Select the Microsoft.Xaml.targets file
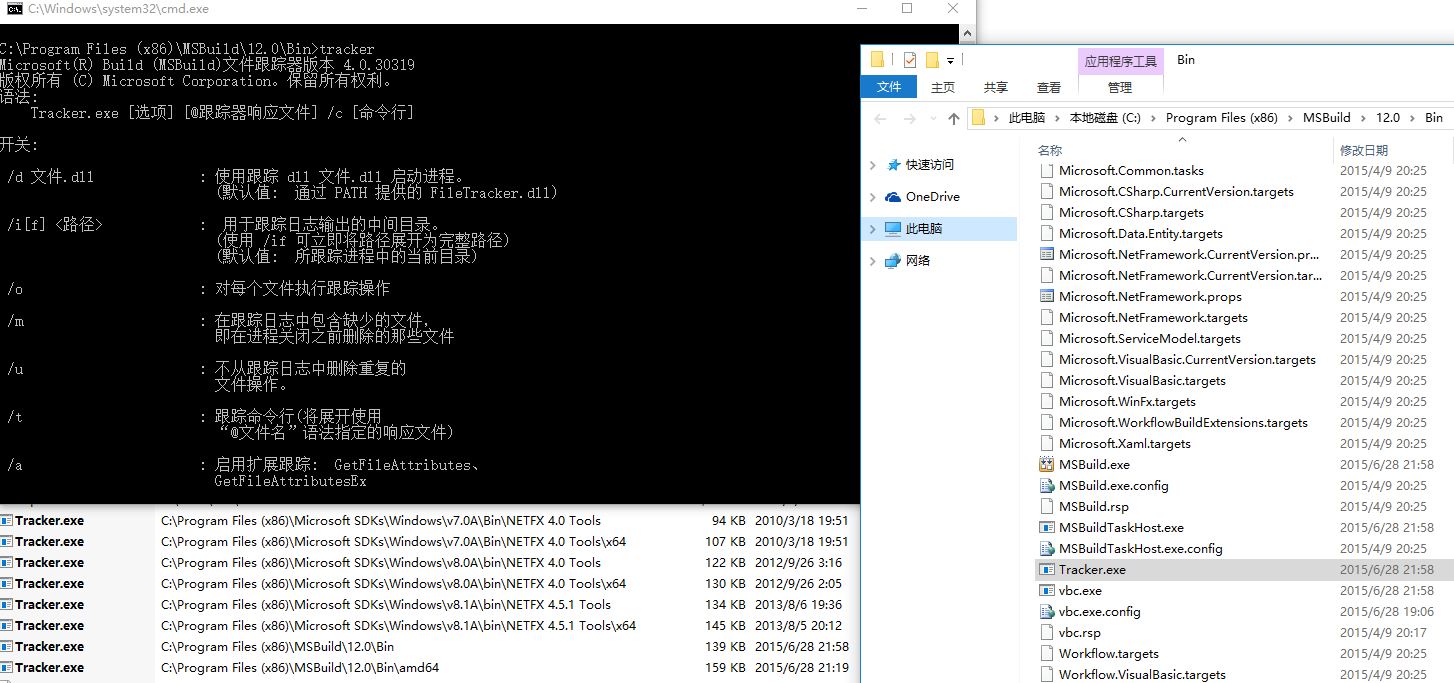This screenshot has height=683, width=1454. click(1125, 444)
